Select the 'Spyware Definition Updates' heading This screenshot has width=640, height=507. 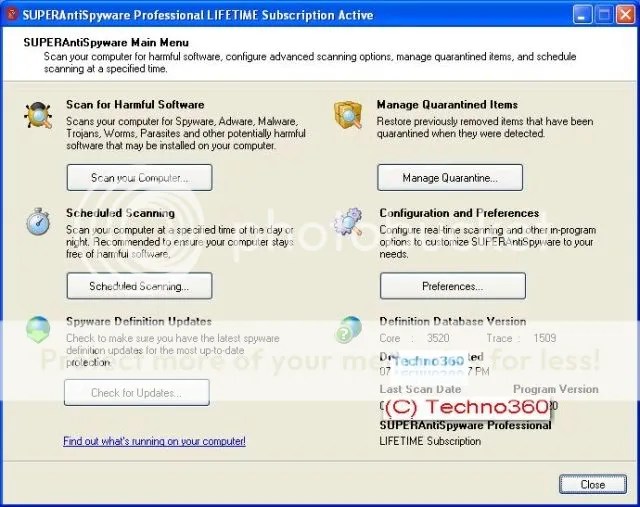(x=139, y=321)
